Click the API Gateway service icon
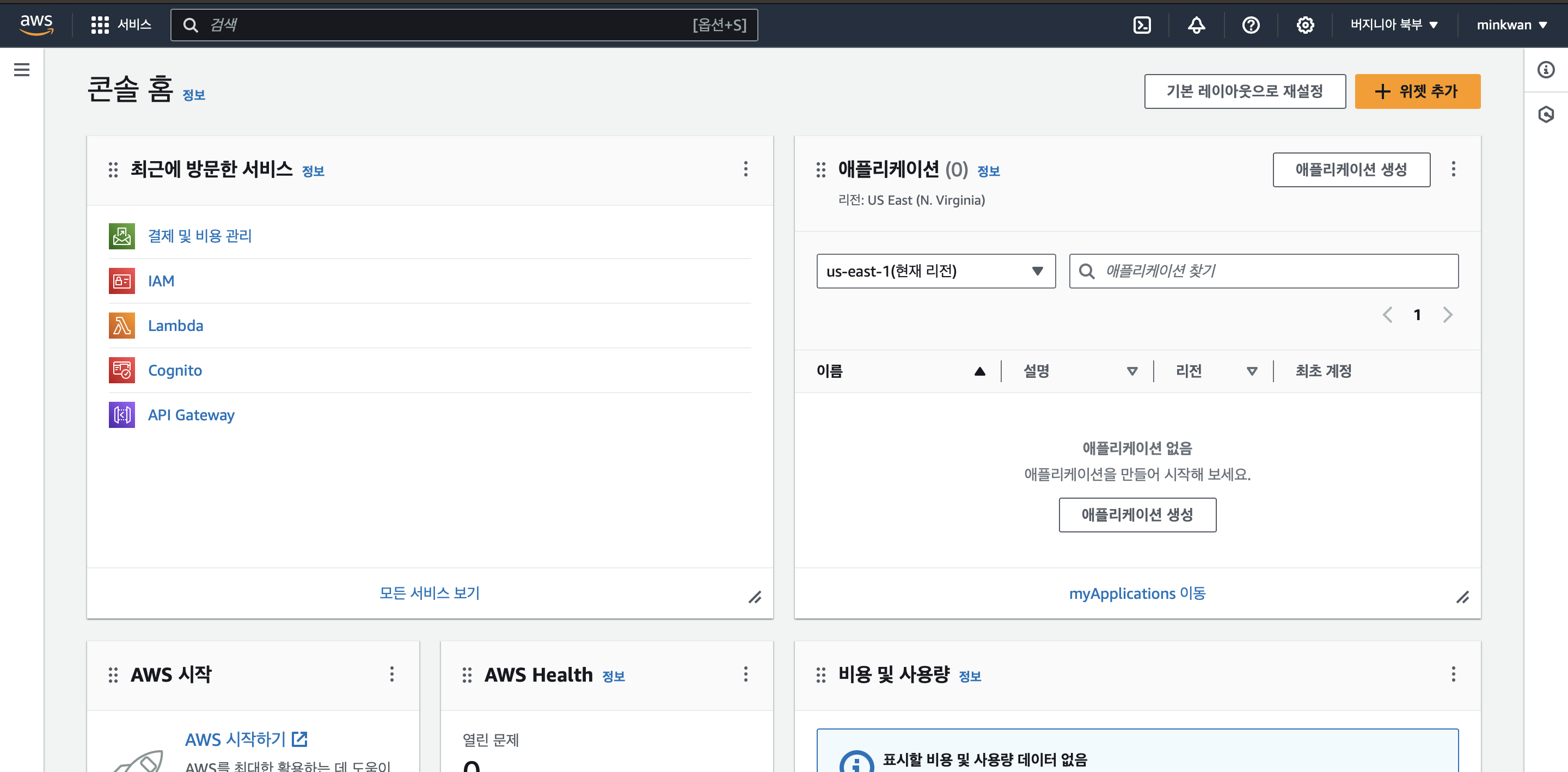Screen dimensions: 1568x772 point(122,415)
